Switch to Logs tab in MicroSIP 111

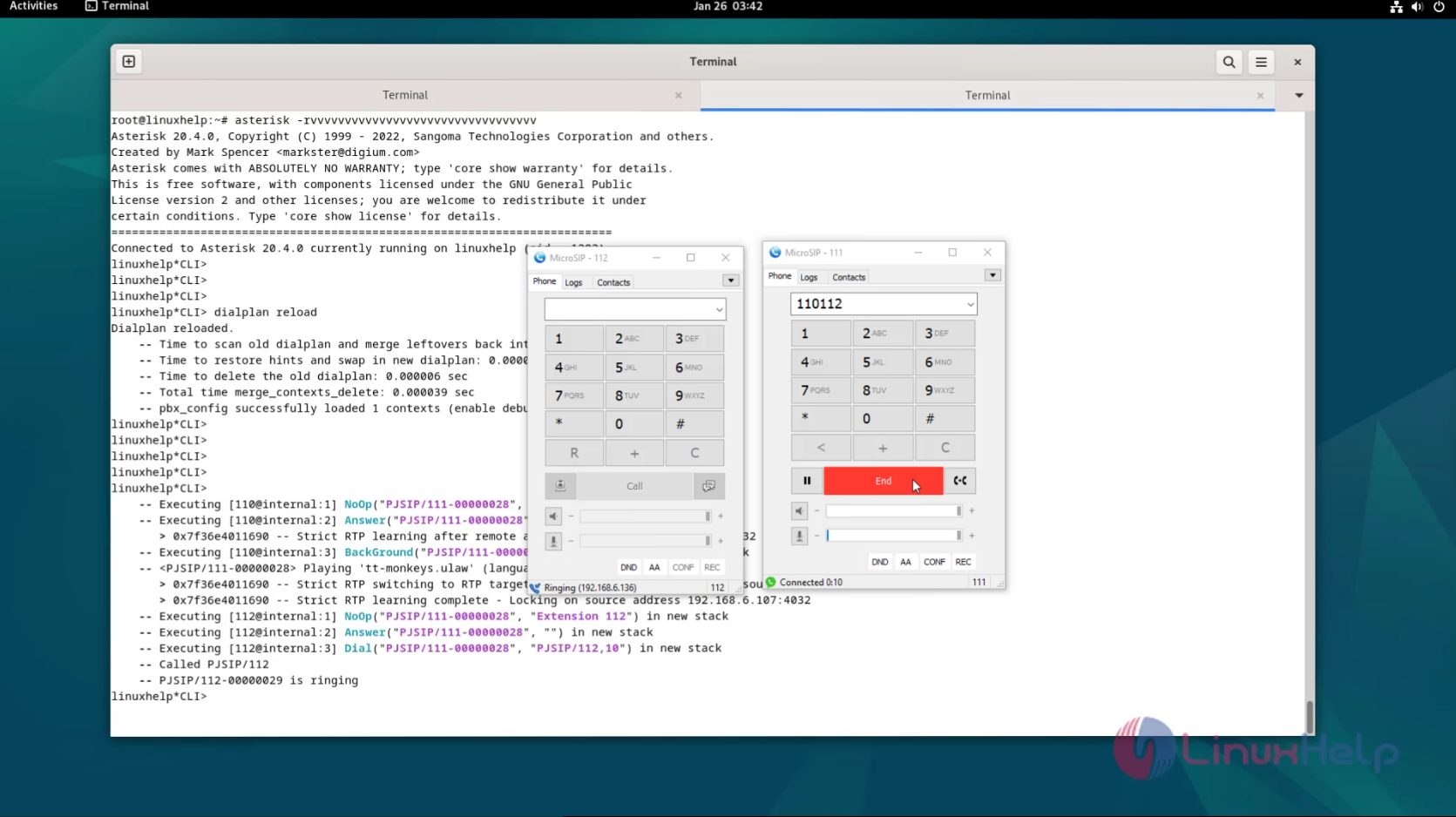click(809, 278)
